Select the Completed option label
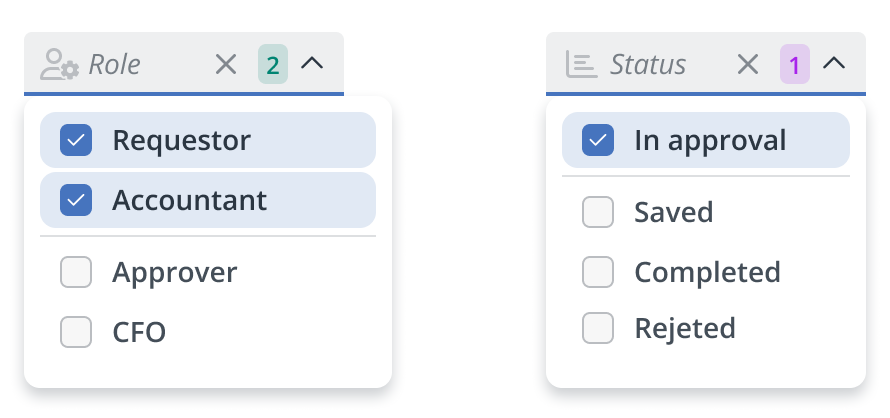This screenshot has height=418, width=890. 707,272
